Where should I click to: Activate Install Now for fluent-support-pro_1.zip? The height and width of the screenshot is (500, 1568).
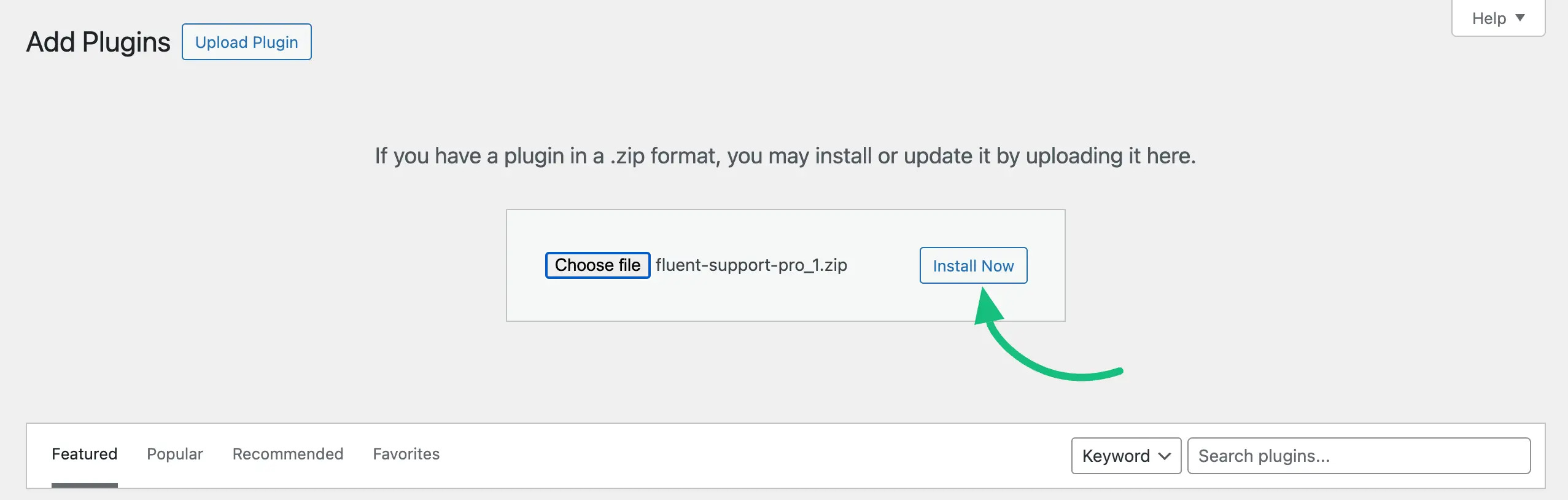point(972,265)
